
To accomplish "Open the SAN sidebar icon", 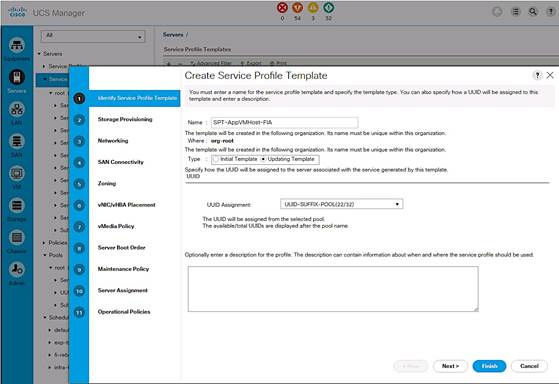I will [x=17, y=141].
